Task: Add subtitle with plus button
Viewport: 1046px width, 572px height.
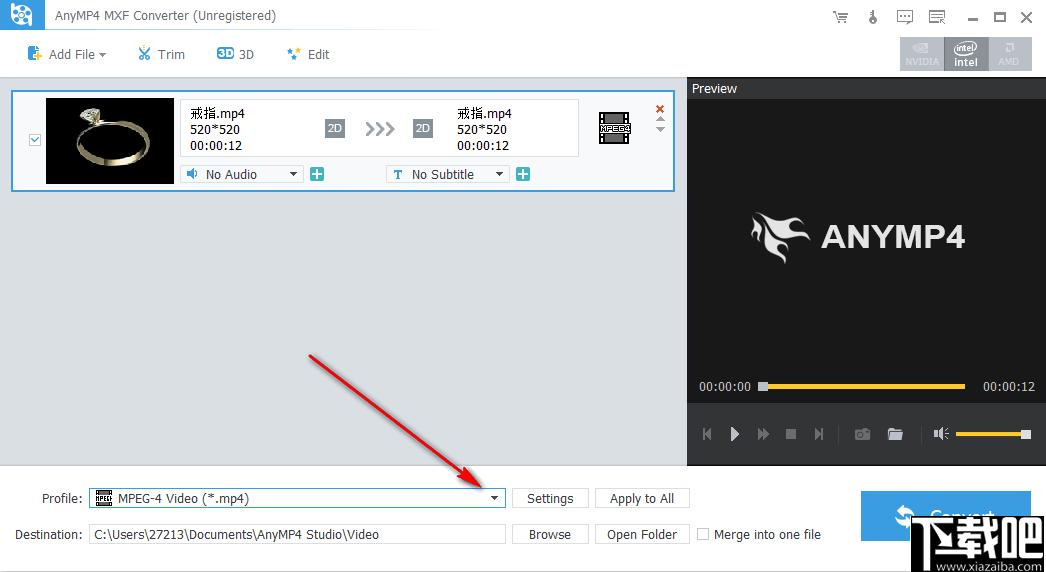Action: [523, 174]
